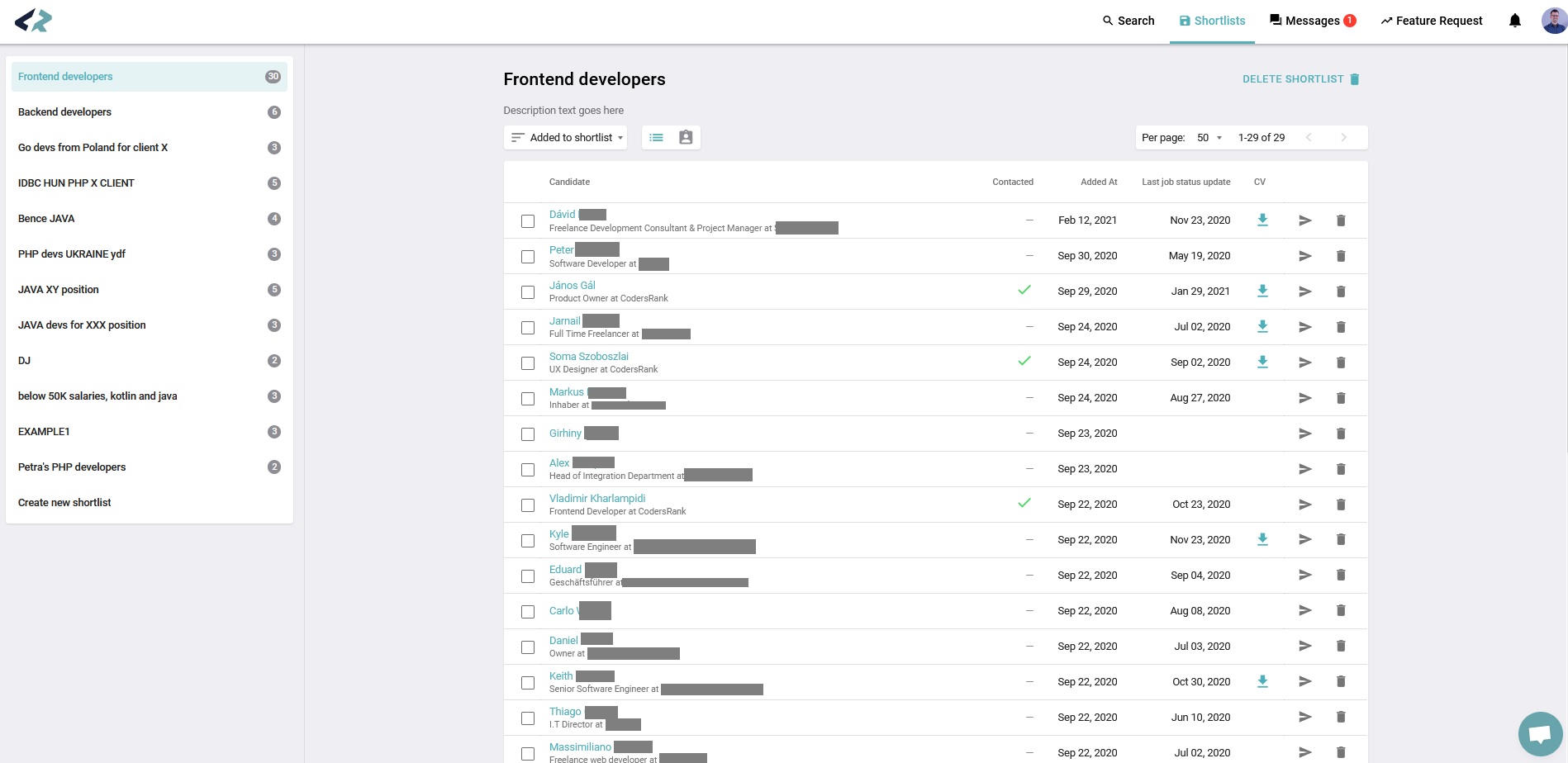Check the box beside Vladimir Kharlampidi
This screenshot has height=763, width=1568.
528,505
